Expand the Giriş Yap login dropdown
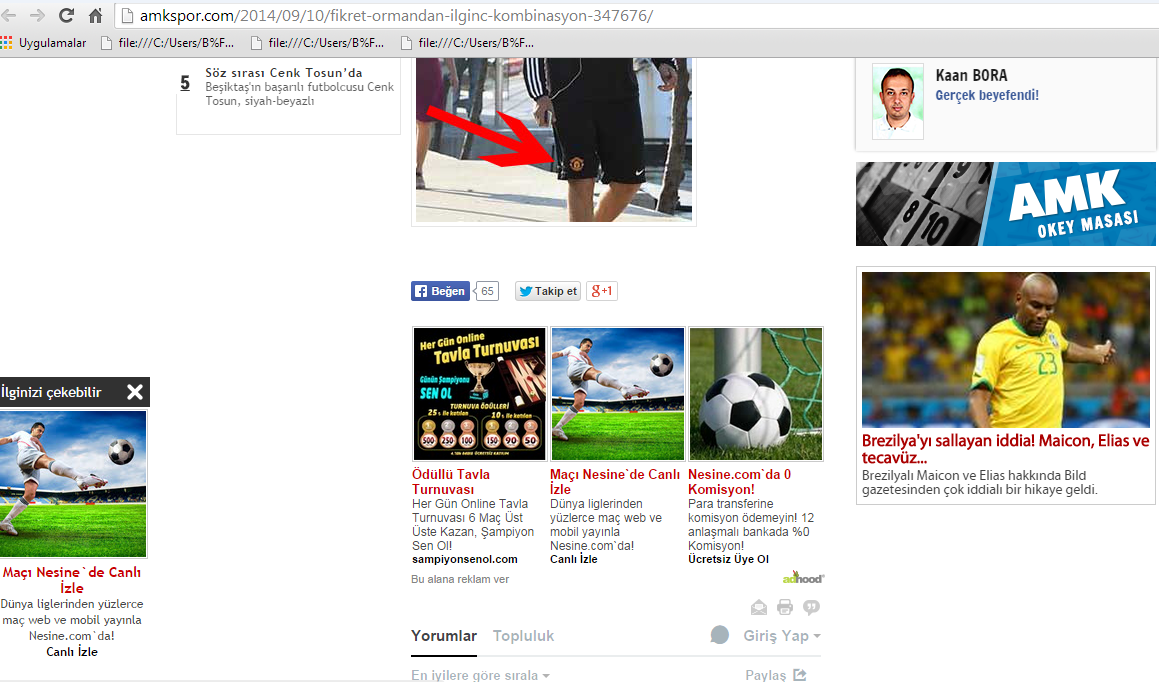The width and height of the screenshot is (1159, 682). coord(782,635)
